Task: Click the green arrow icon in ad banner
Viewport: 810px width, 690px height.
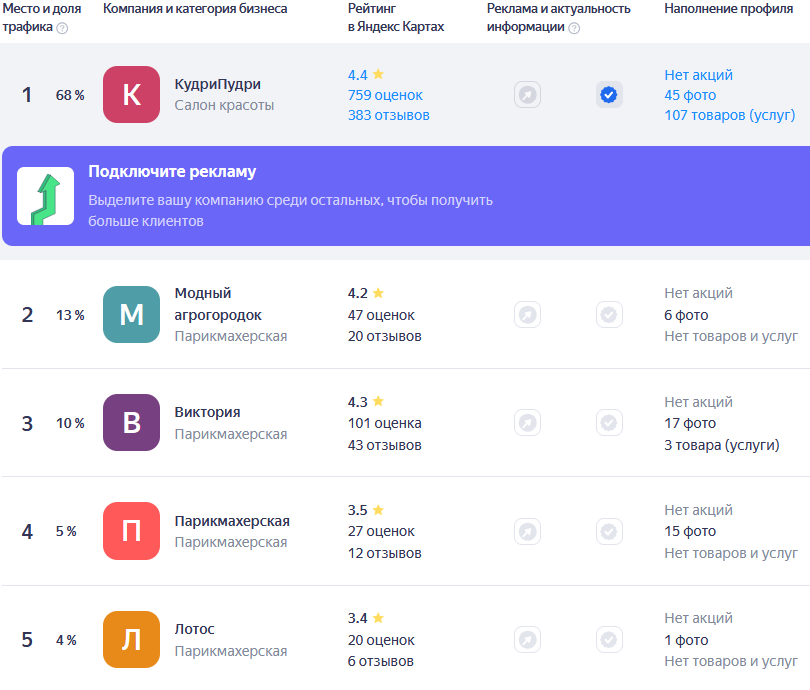Action: pyautogui.click(x=45, y=196)
